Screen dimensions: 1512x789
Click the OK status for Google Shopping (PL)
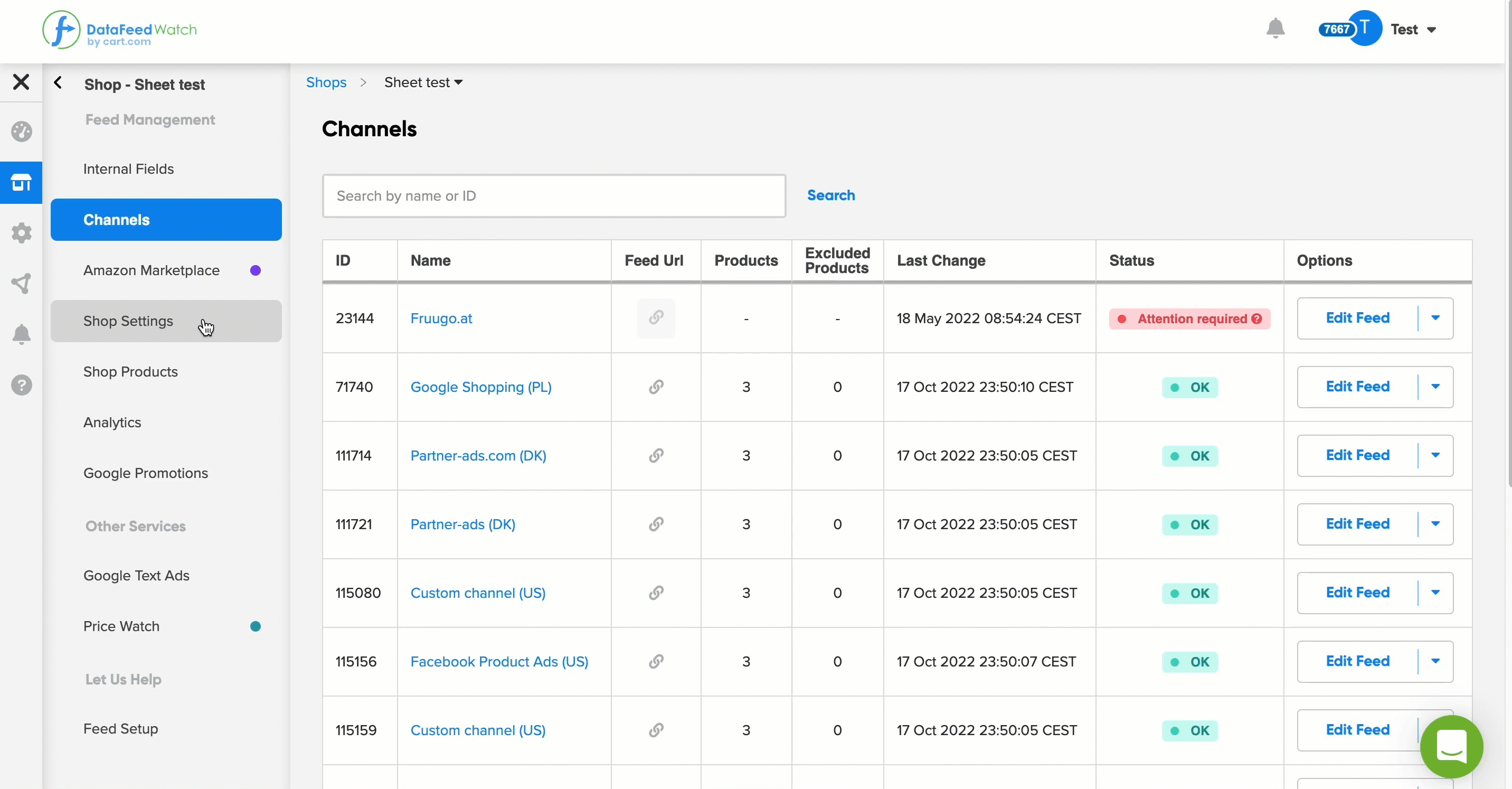[1190, 388]
